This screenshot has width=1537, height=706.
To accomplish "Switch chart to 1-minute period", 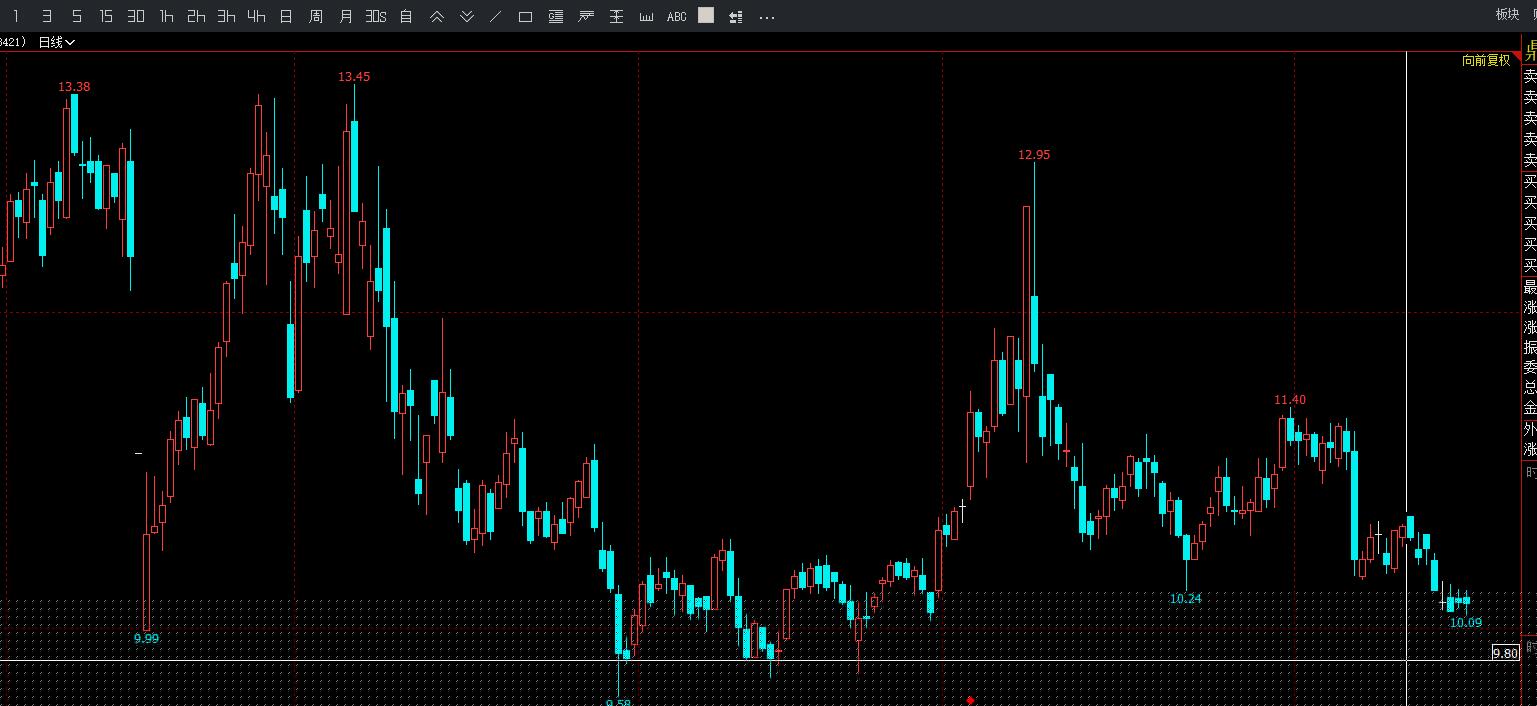I will point(16,16).
